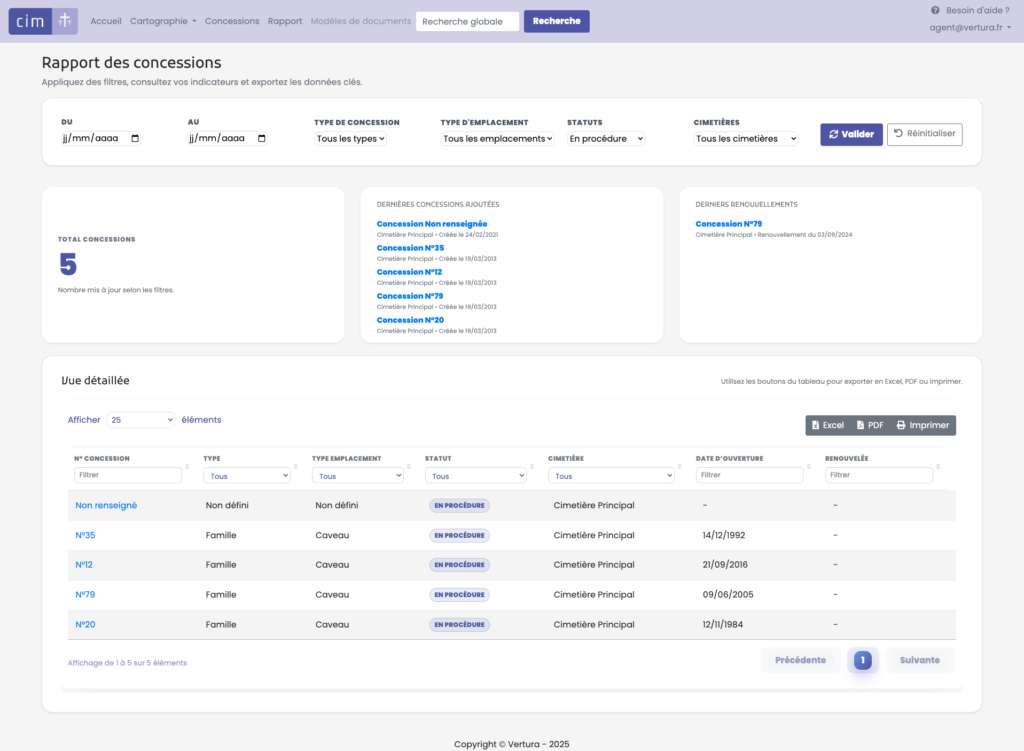
Task: Open the Cimetières filter dropdown
Action: [x=746, y=139]
